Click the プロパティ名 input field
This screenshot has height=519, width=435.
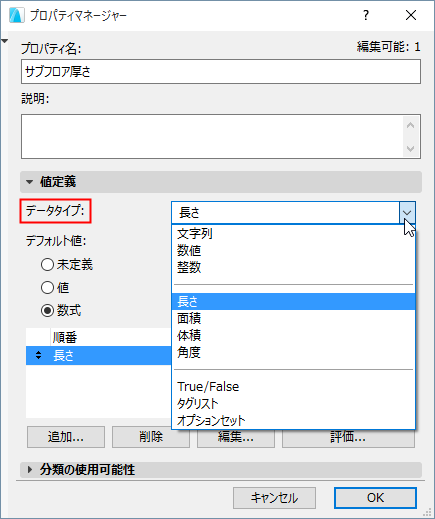(x=221, y=72)
